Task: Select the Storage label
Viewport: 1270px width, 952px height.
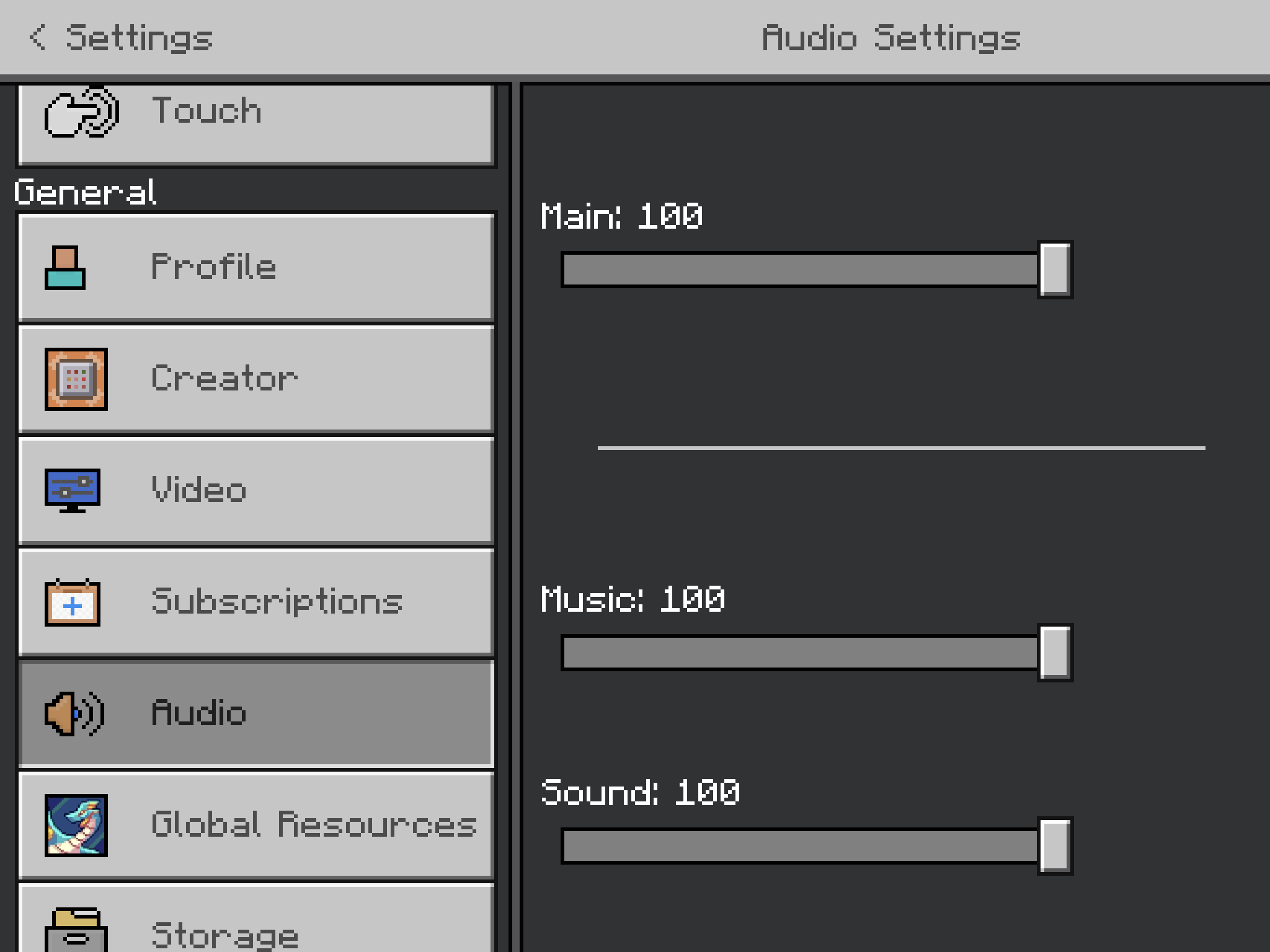Action: click(224, 935)
